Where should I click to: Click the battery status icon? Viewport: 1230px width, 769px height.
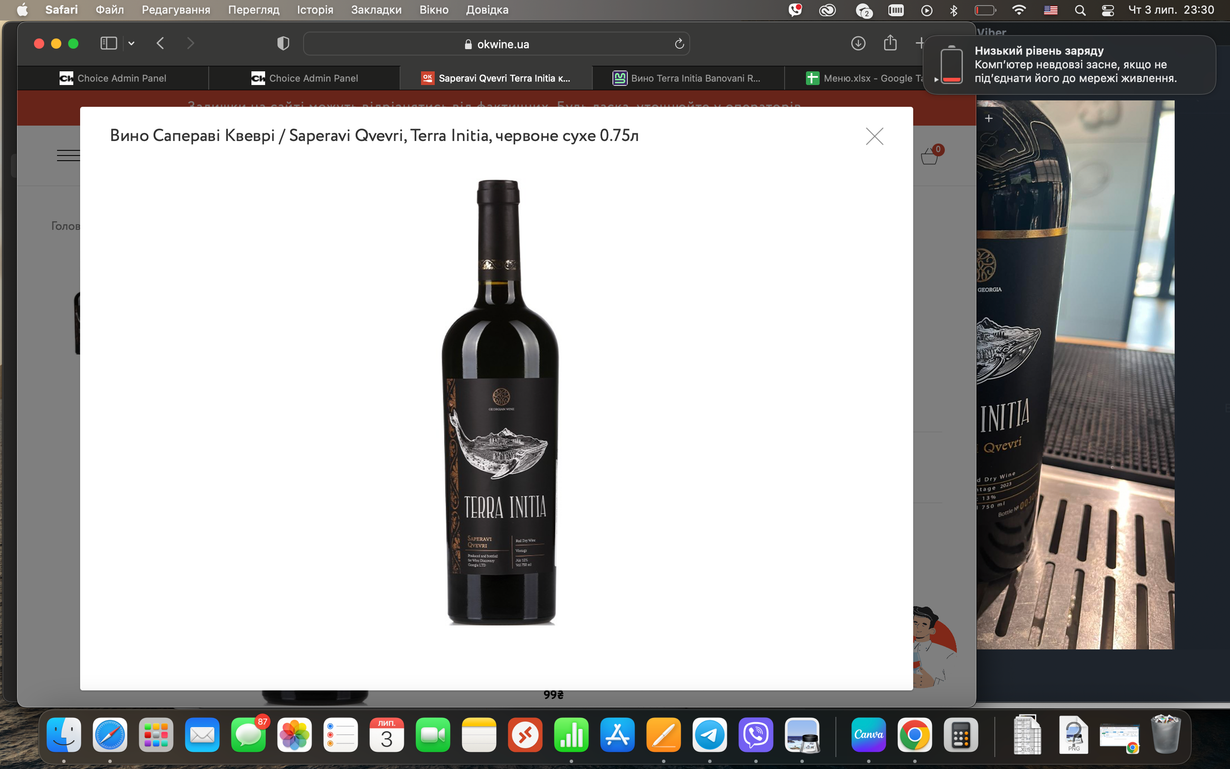pos(985,10)
